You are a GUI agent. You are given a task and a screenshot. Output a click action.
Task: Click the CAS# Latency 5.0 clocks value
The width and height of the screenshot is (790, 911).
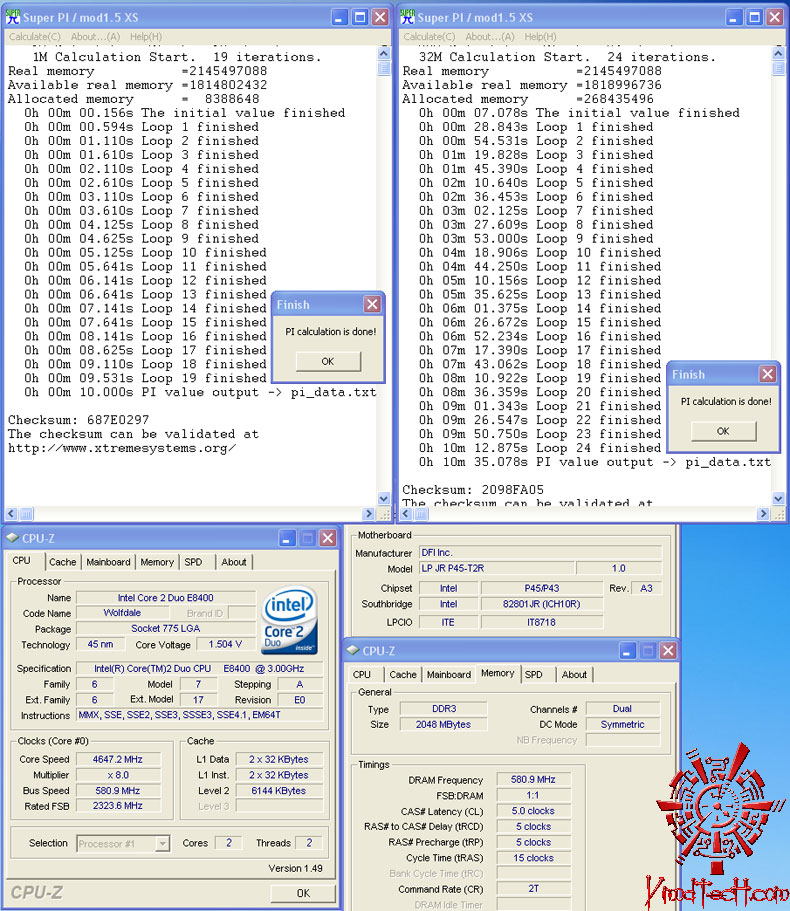[533, 810]
